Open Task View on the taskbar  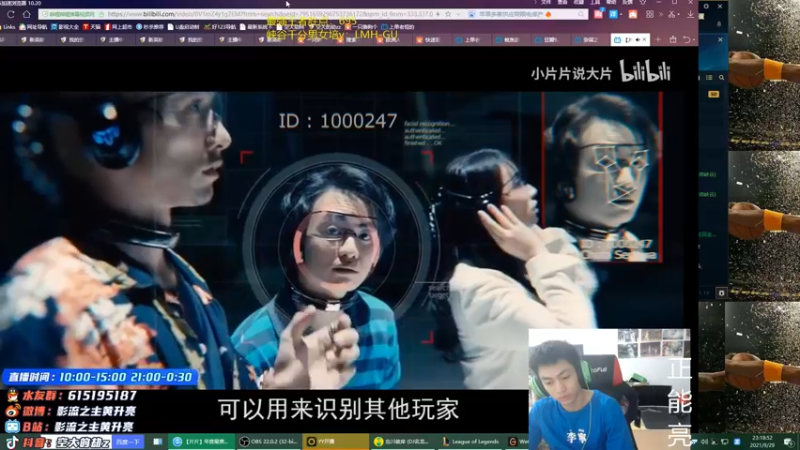[158, 442]
